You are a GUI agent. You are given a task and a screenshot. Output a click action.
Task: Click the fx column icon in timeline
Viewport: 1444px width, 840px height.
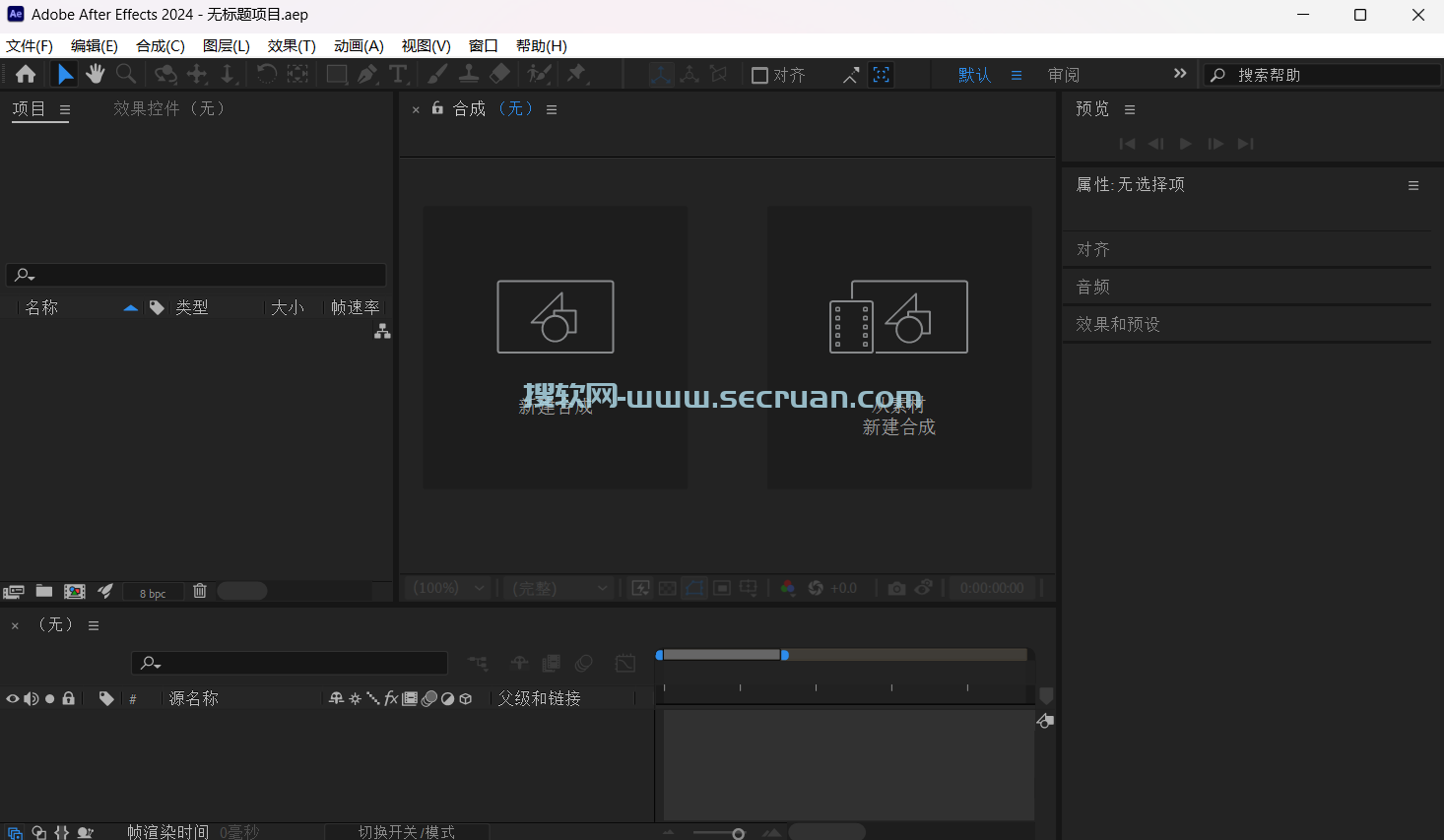(x=391, y=698)
